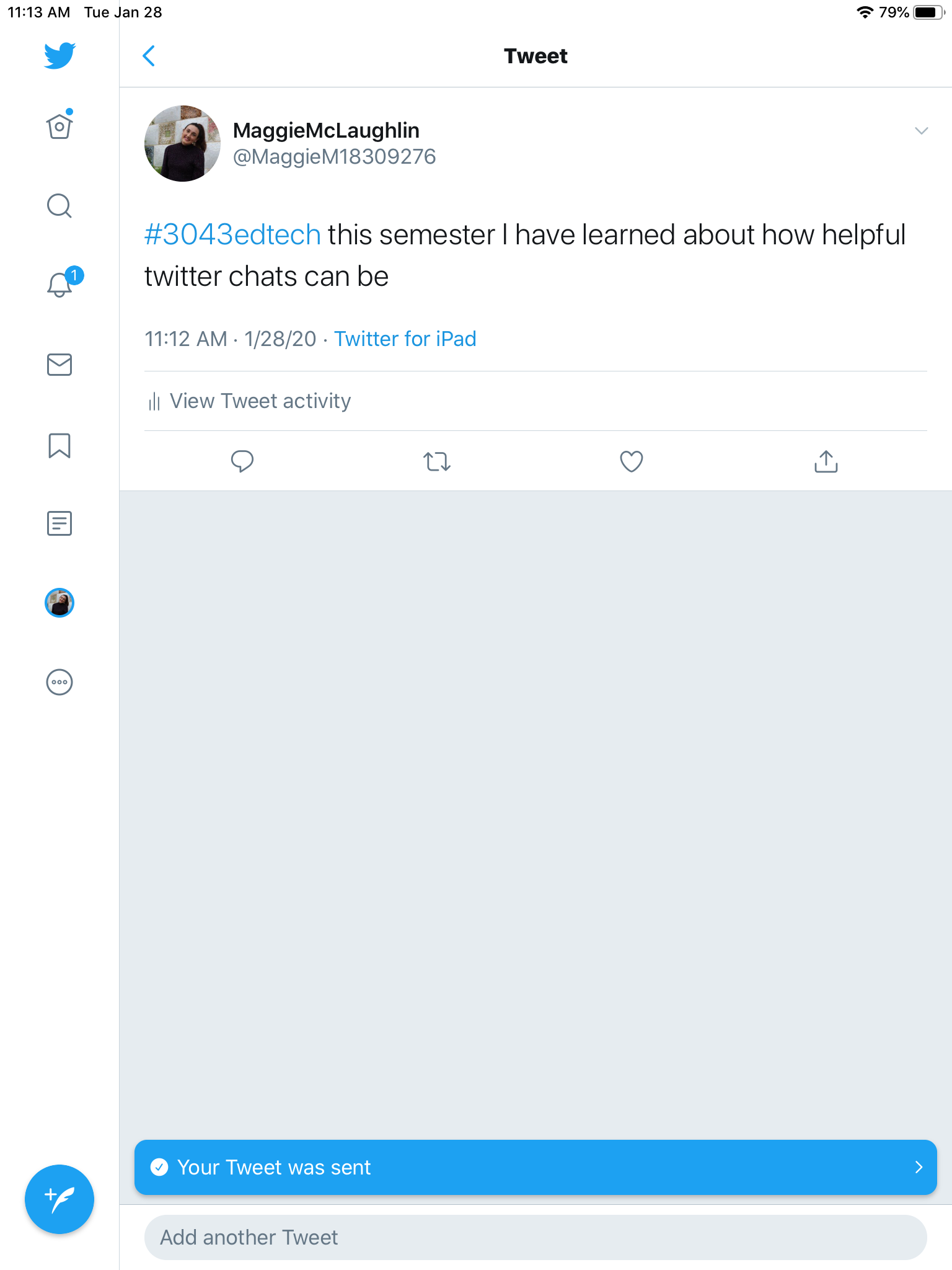952x1270 pixels.
Task: Go back using the back arrow
Action: pos(149,56)
